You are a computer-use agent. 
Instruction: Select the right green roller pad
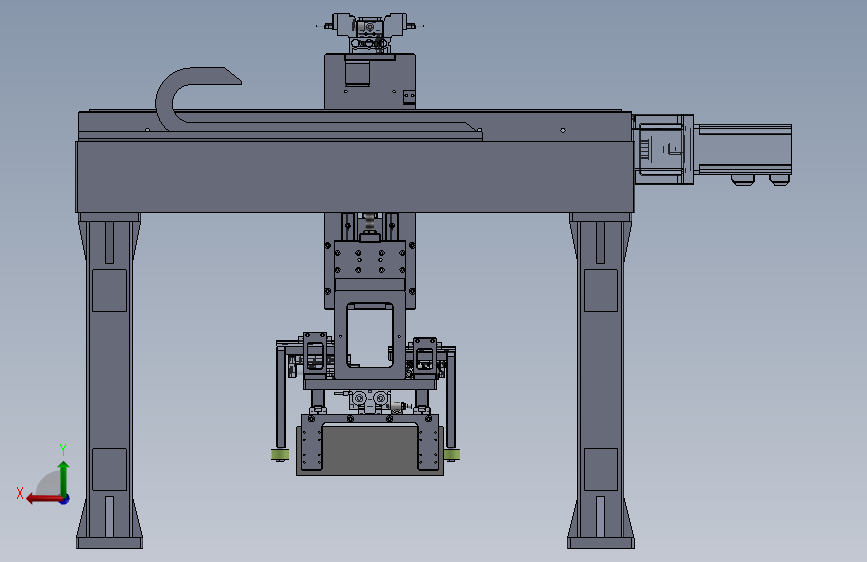click(x=452, y=455)
